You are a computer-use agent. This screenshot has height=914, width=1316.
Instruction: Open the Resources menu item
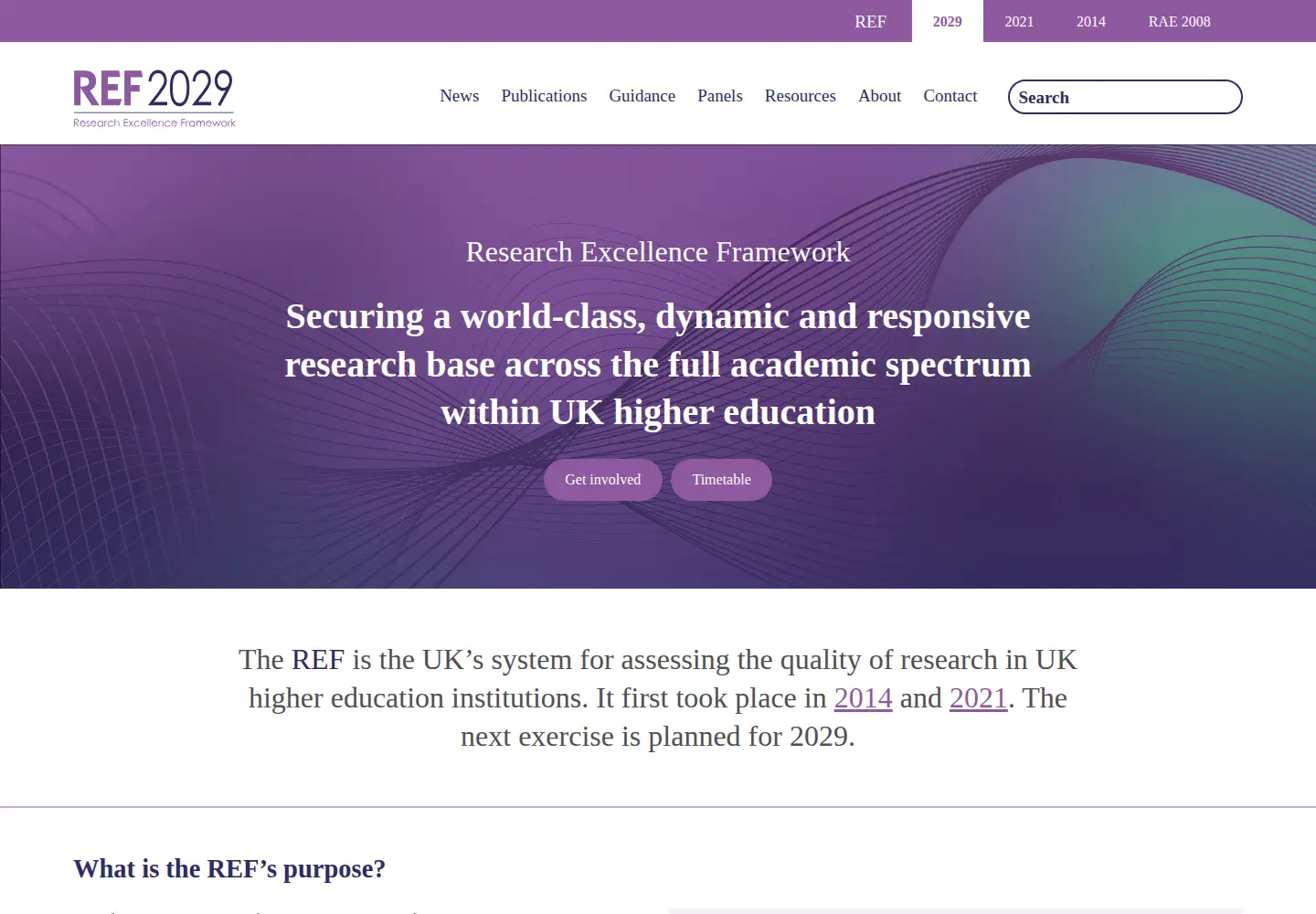pyautogui.click(x=800, y=96)
